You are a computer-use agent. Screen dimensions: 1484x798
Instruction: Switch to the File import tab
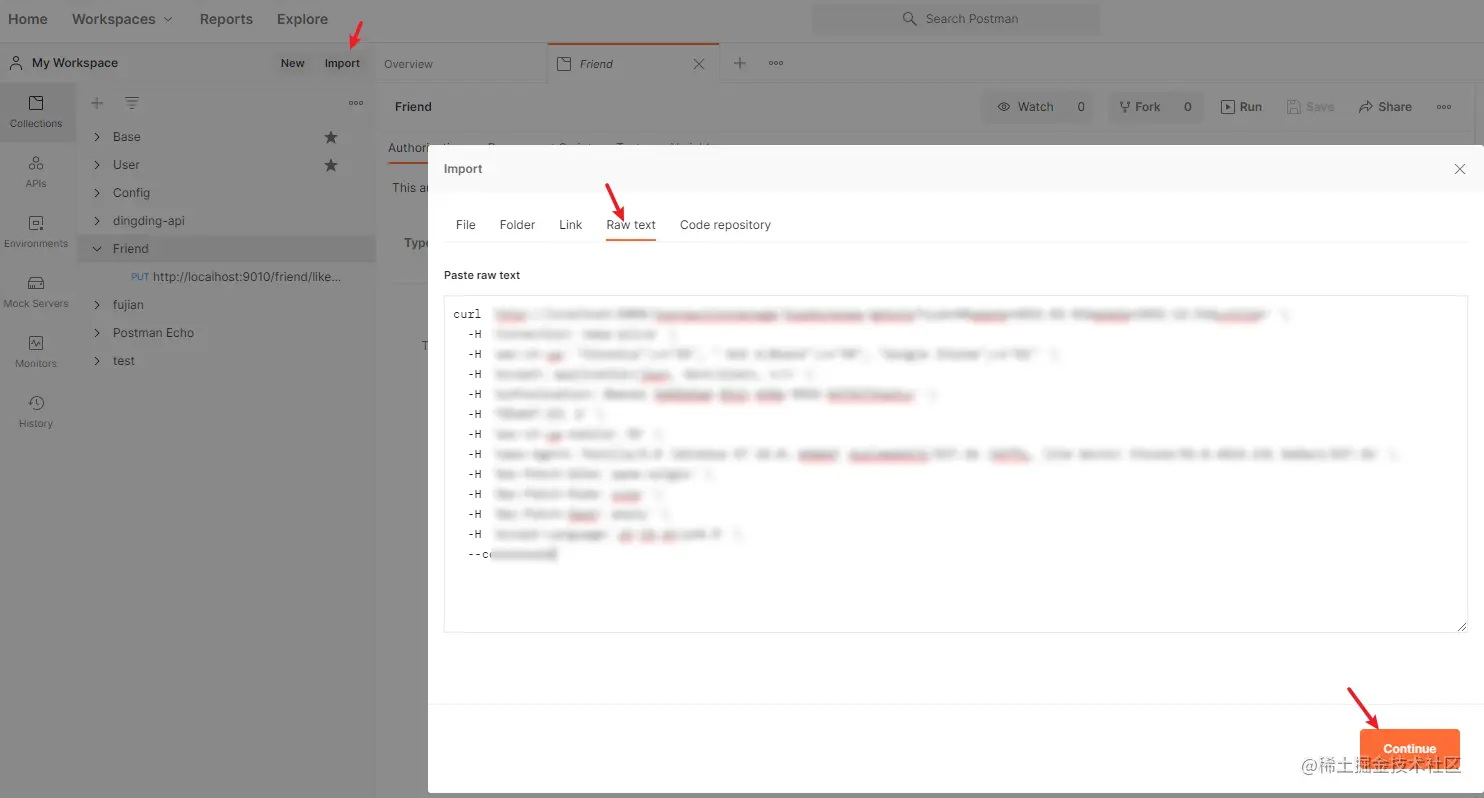(466, 225)
